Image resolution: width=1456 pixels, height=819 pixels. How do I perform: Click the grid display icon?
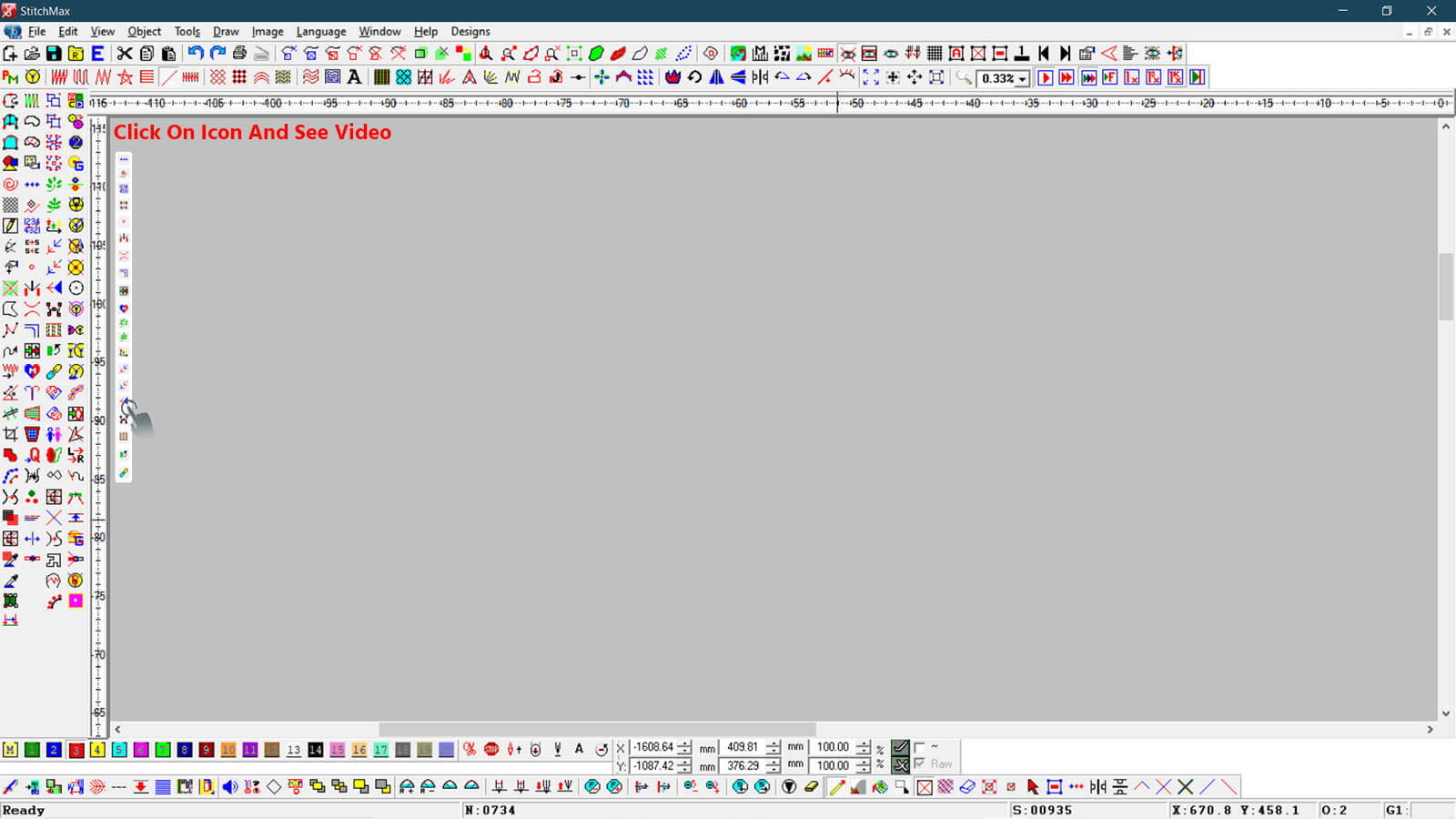(x=935, y=54)
